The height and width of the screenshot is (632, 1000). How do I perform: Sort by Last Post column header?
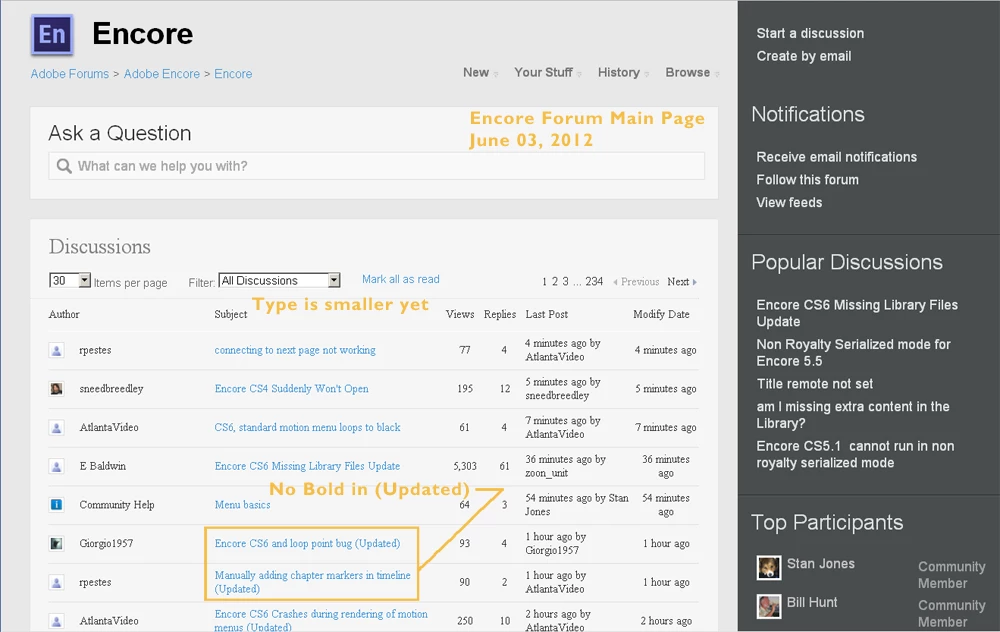coord(546,314)
